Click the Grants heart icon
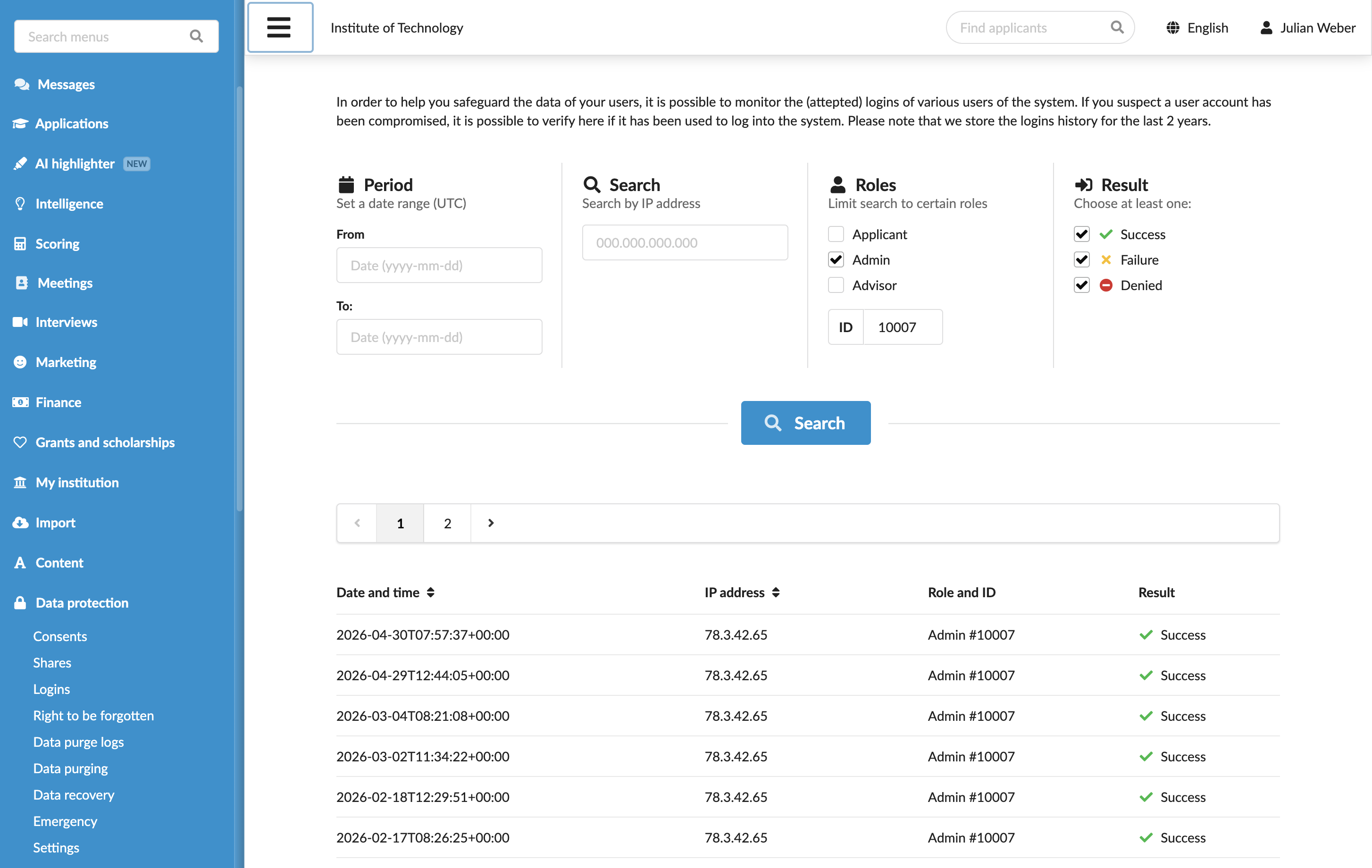This screenshot has width=1372, height=868. tap(20, 442)
